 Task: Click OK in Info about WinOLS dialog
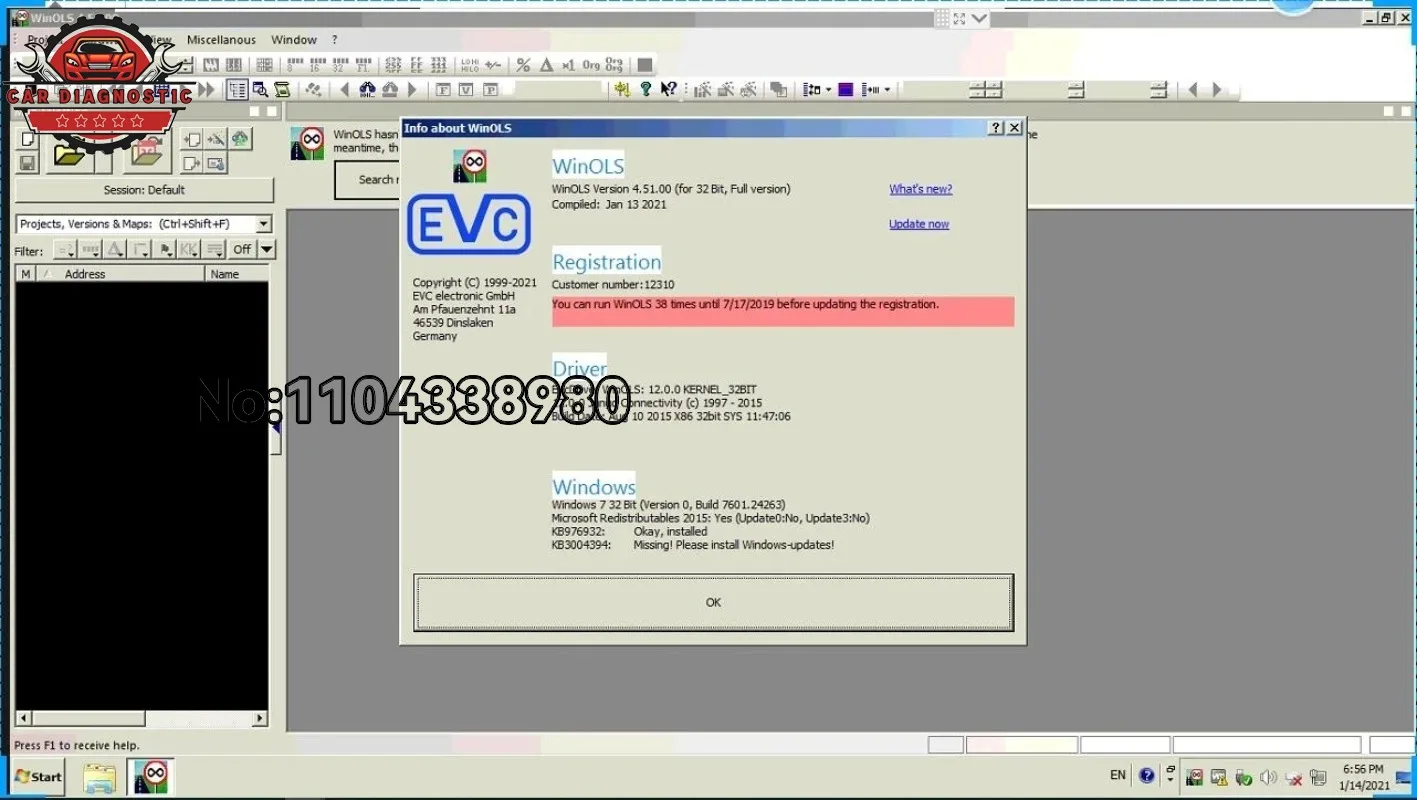pos(713,602)
